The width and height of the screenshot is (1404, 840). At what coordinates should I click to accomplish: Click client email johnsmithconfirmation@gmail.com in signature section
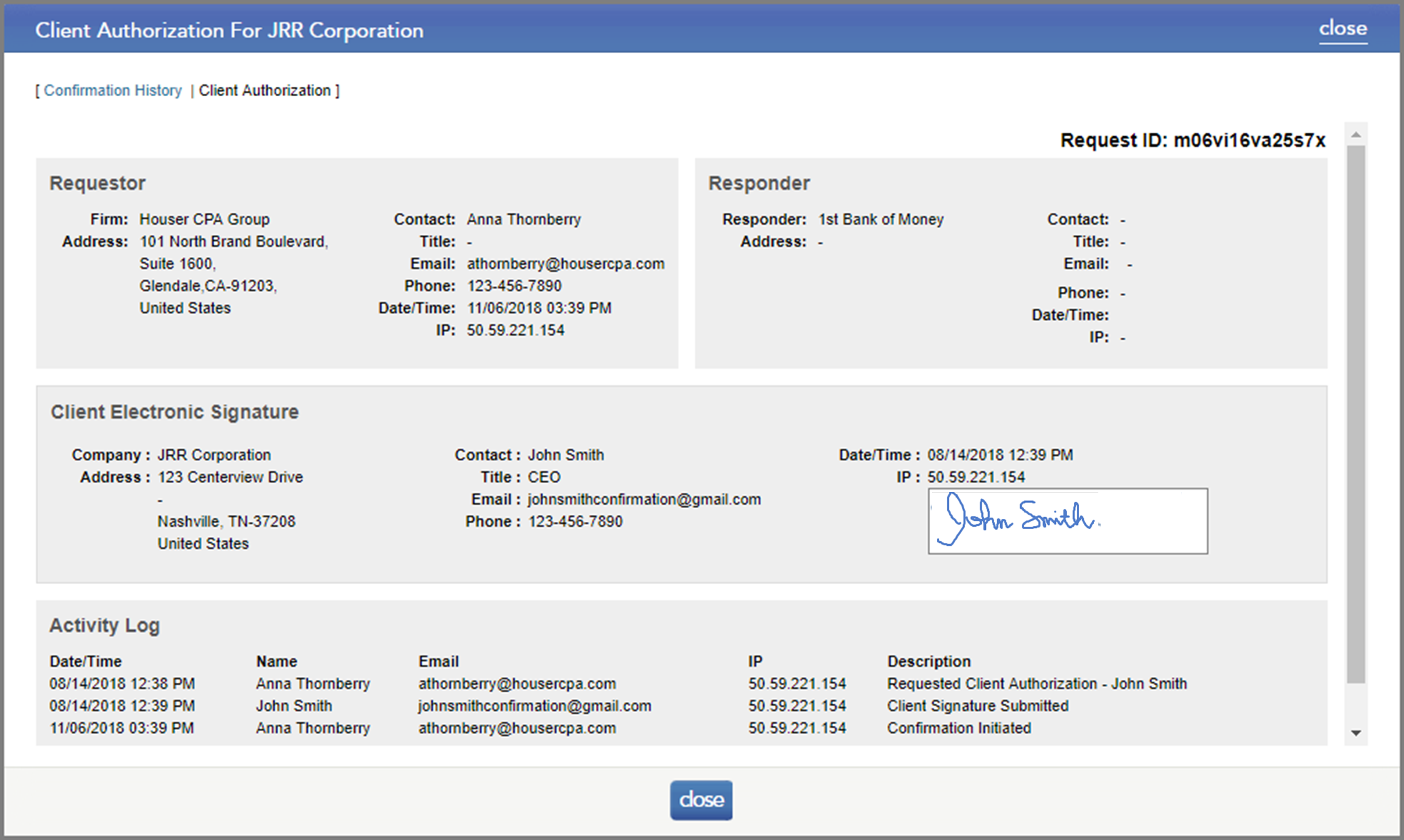coord(644,499)
